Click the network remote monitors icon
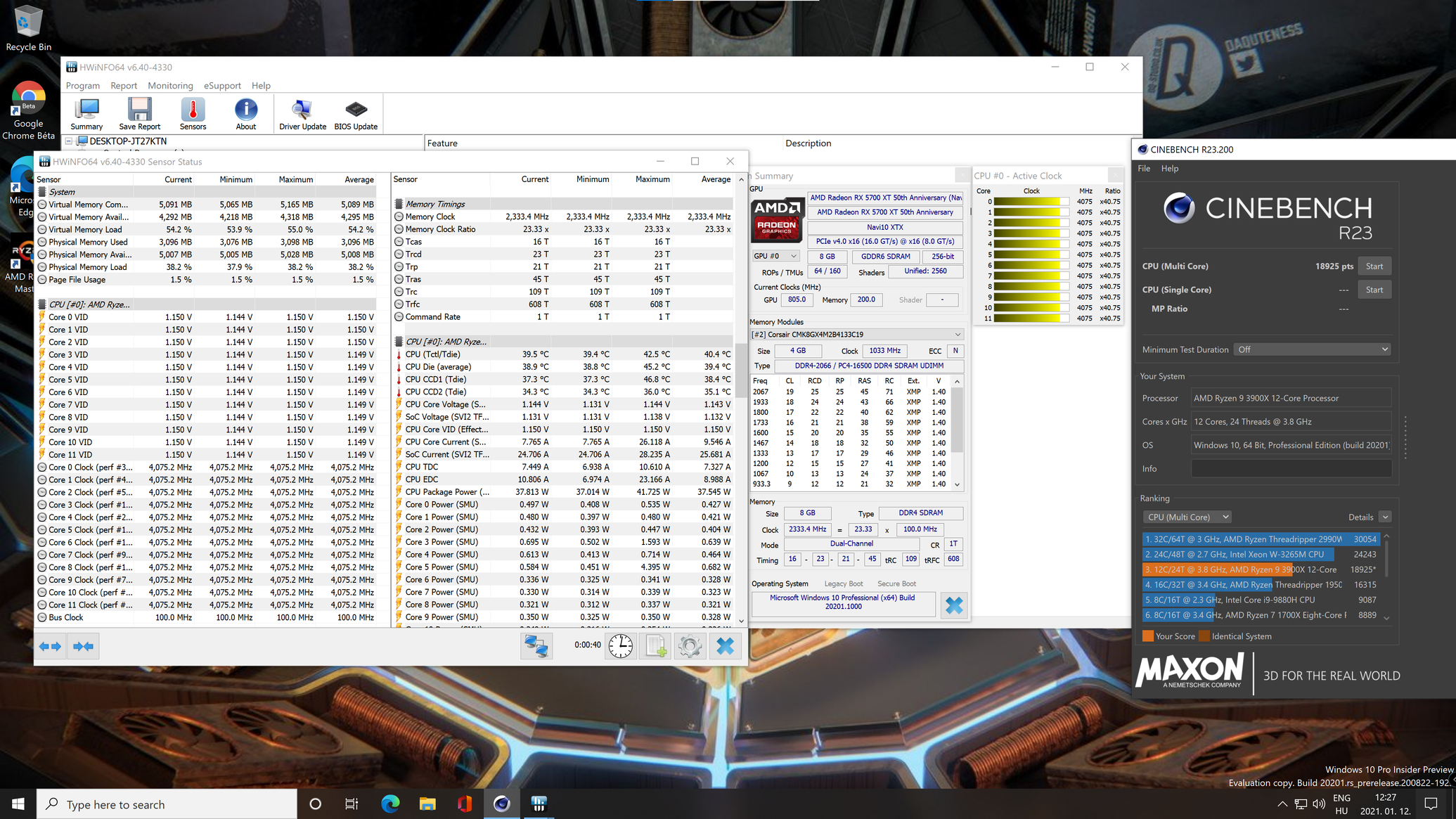This screenshot has width=1456, height=819. pyautogui.click(x=536, y=646)
